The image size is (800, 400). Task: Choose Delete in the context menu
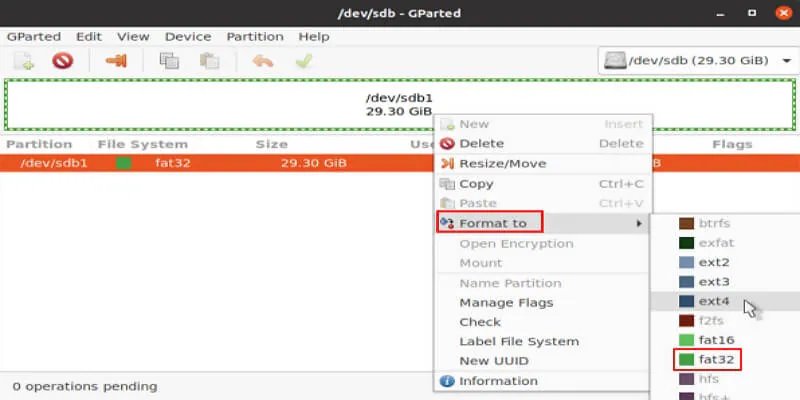(x=543, y=144)
